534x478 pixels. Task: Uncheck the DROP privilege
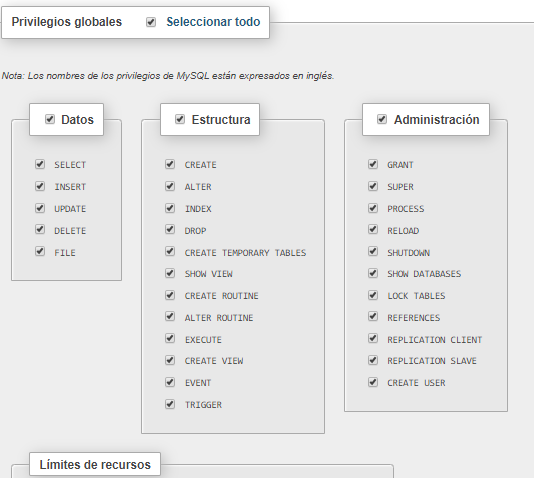(x=170, y=229)
